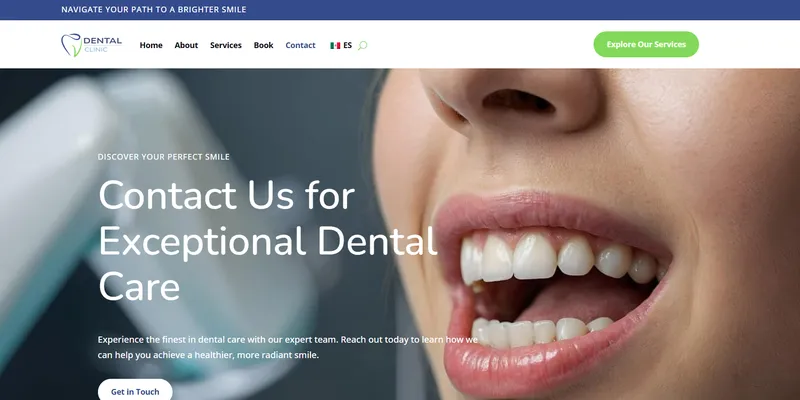Select the Contact navigation item

coord(300,45)
